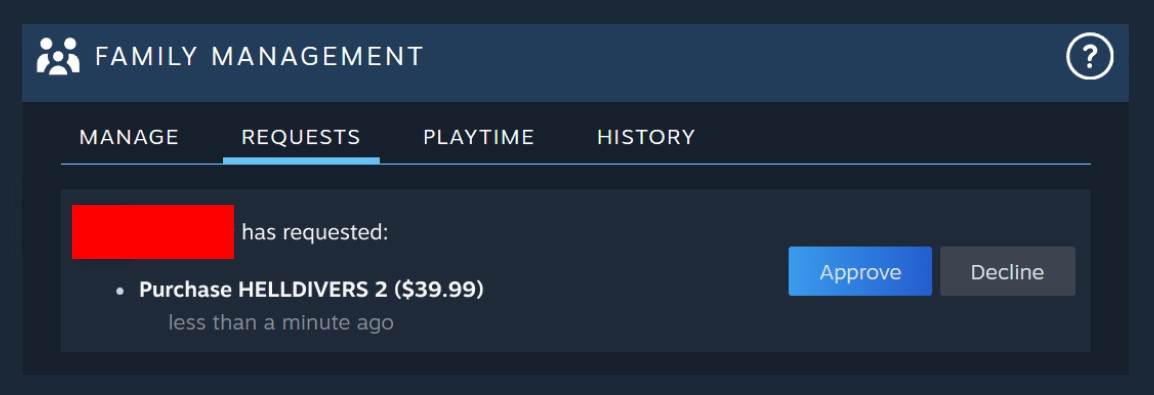Click the bullet point before Purchase
1154x395 pixels.
[120, 291]
